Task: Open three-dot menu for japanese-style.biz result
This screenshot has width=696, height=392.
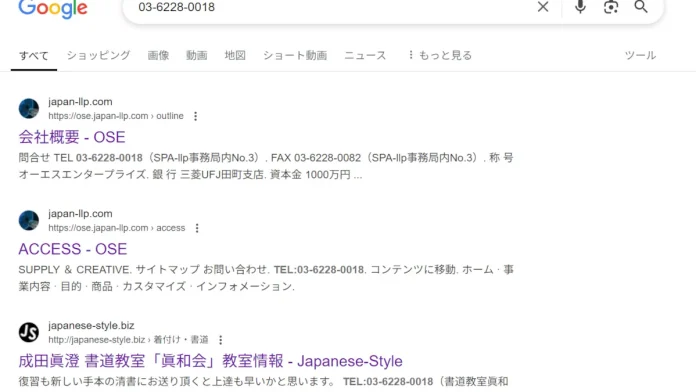Action: 221,340
